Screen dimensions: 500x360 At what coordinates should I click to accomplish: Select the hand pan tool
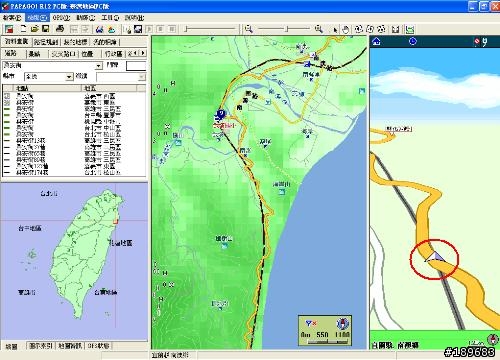click(x=346, y=30)
